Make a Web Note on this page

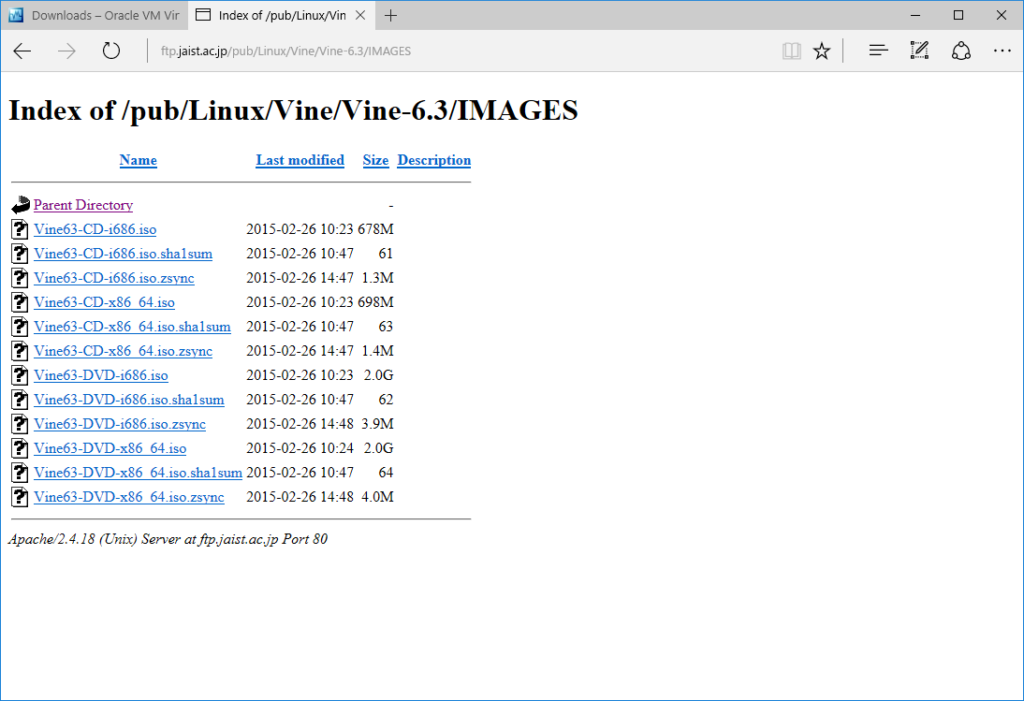pos(919,50)
